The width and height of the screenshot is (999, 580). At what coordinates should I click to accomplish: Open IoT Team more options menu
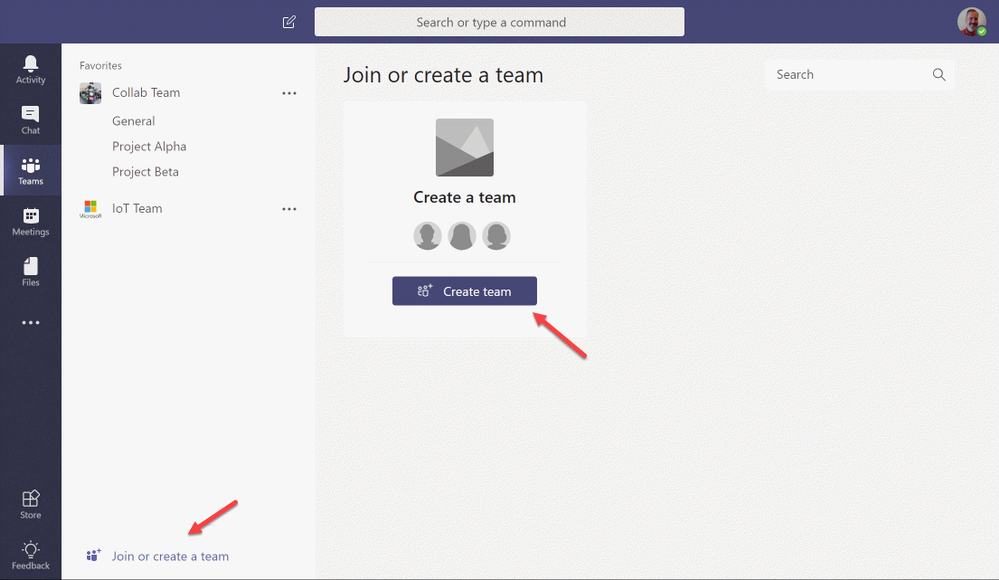(x=289, y=209)
